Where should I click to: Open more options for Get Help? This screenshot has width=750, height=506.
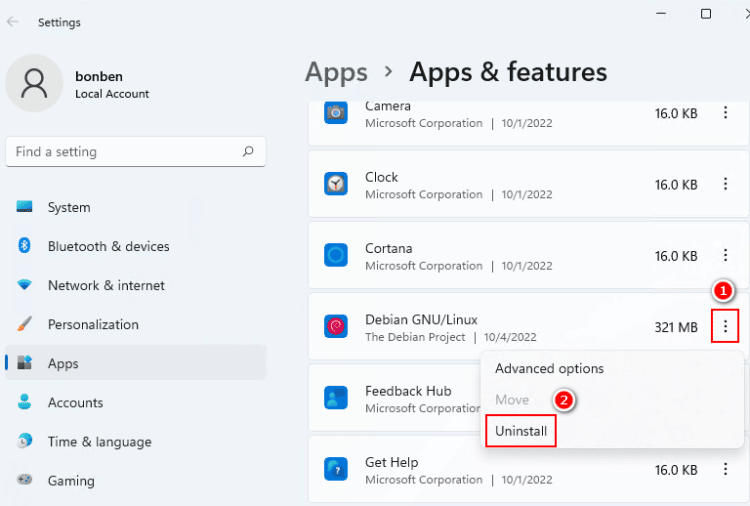coord(726,469)
